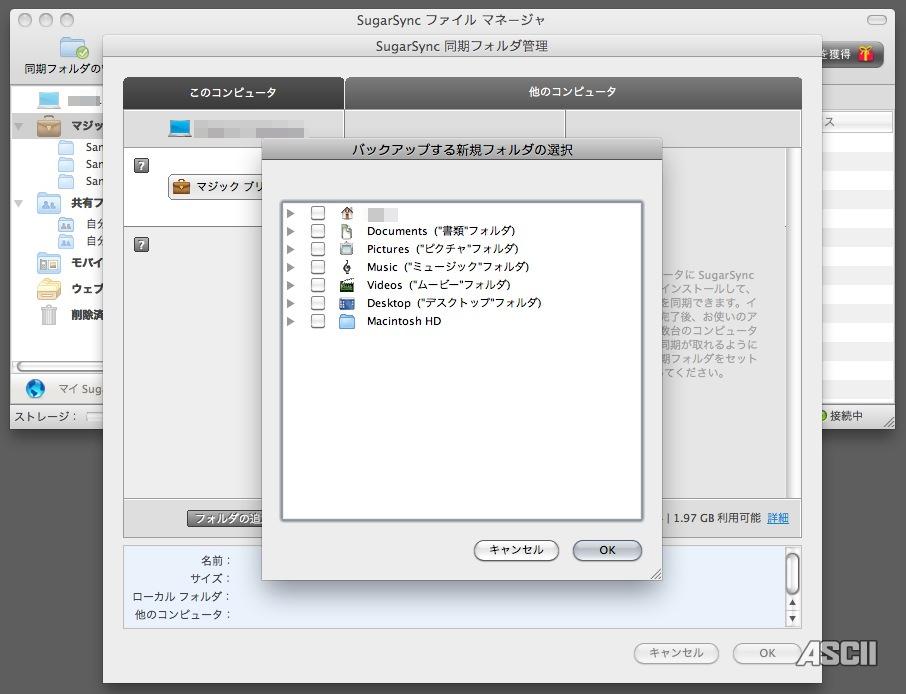Click the sidebar horizontal scrollbar
This screenshot has width=906, height=694.
click(59, 366)
